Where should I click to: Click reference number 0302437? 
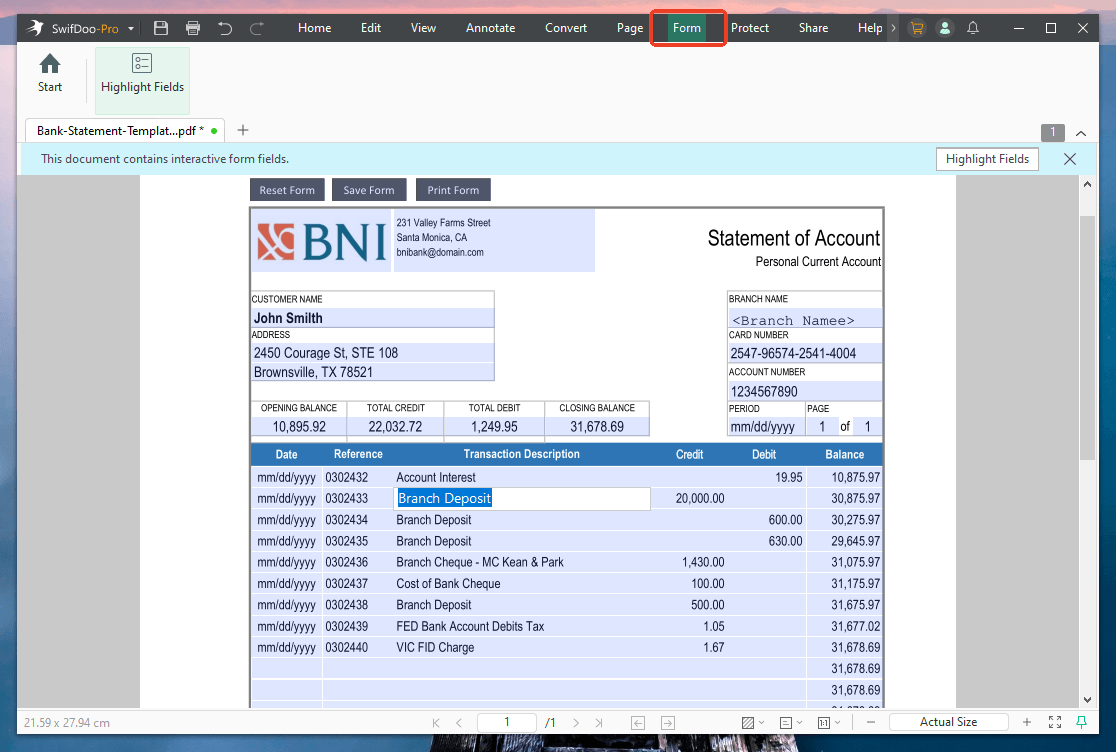pos(347,583)
